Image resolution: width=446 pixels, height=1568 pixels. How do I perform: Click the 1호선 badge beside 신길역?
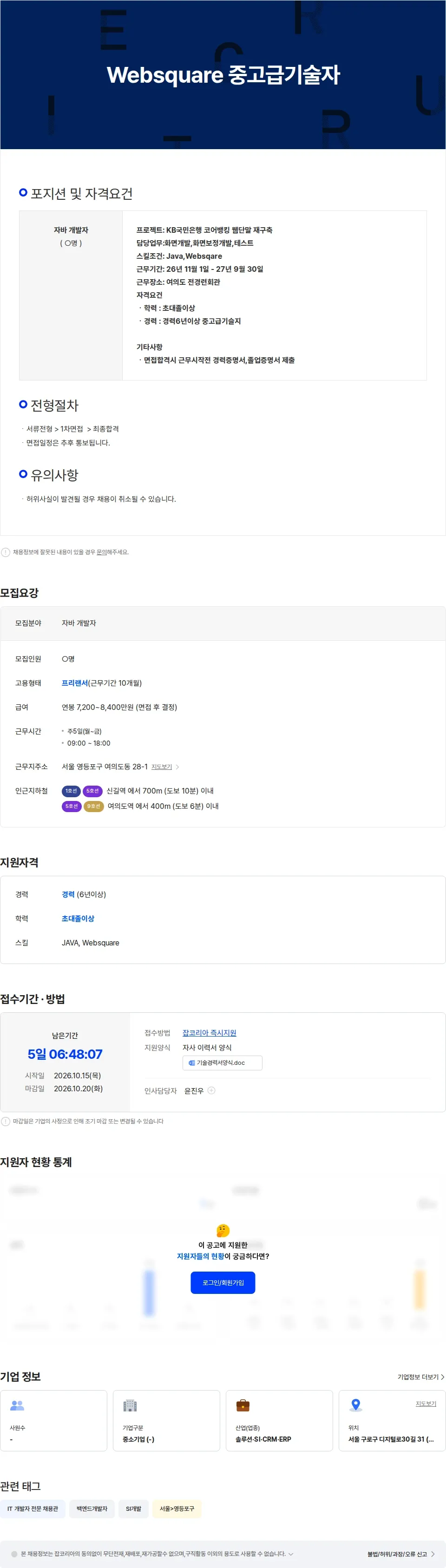pyautogui.click(x=71, y=791)
